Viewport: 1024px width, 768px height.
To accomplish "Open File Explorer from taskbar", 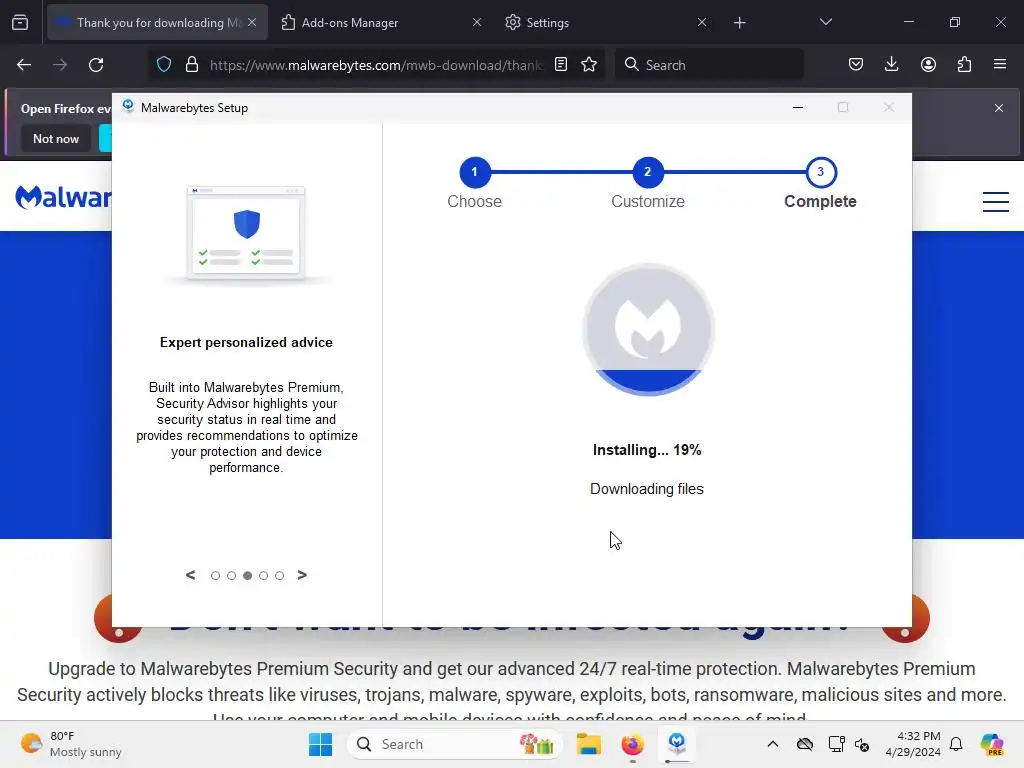I will point(588,744).
